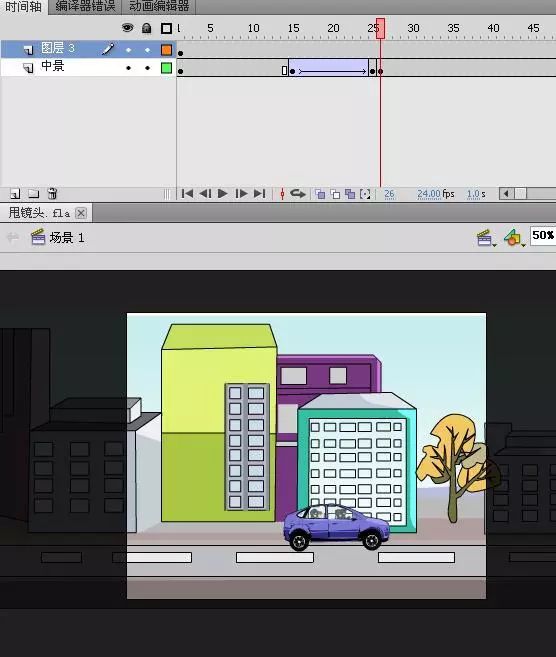
Task: Open the 50% zoom combo box
Action: pos(543,235)
